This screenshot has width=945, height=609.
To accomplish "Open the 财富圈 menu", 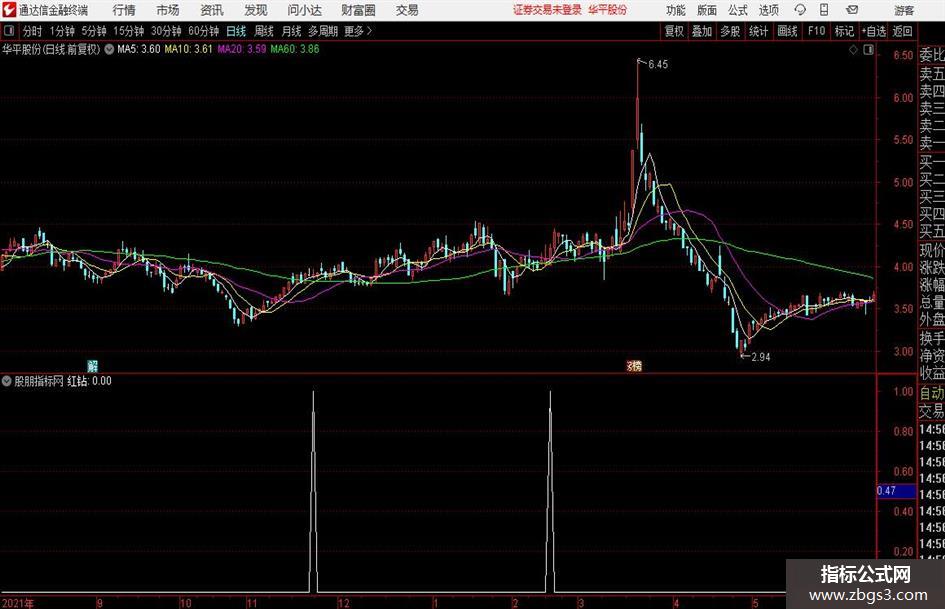I will click(x=358, y=10).
